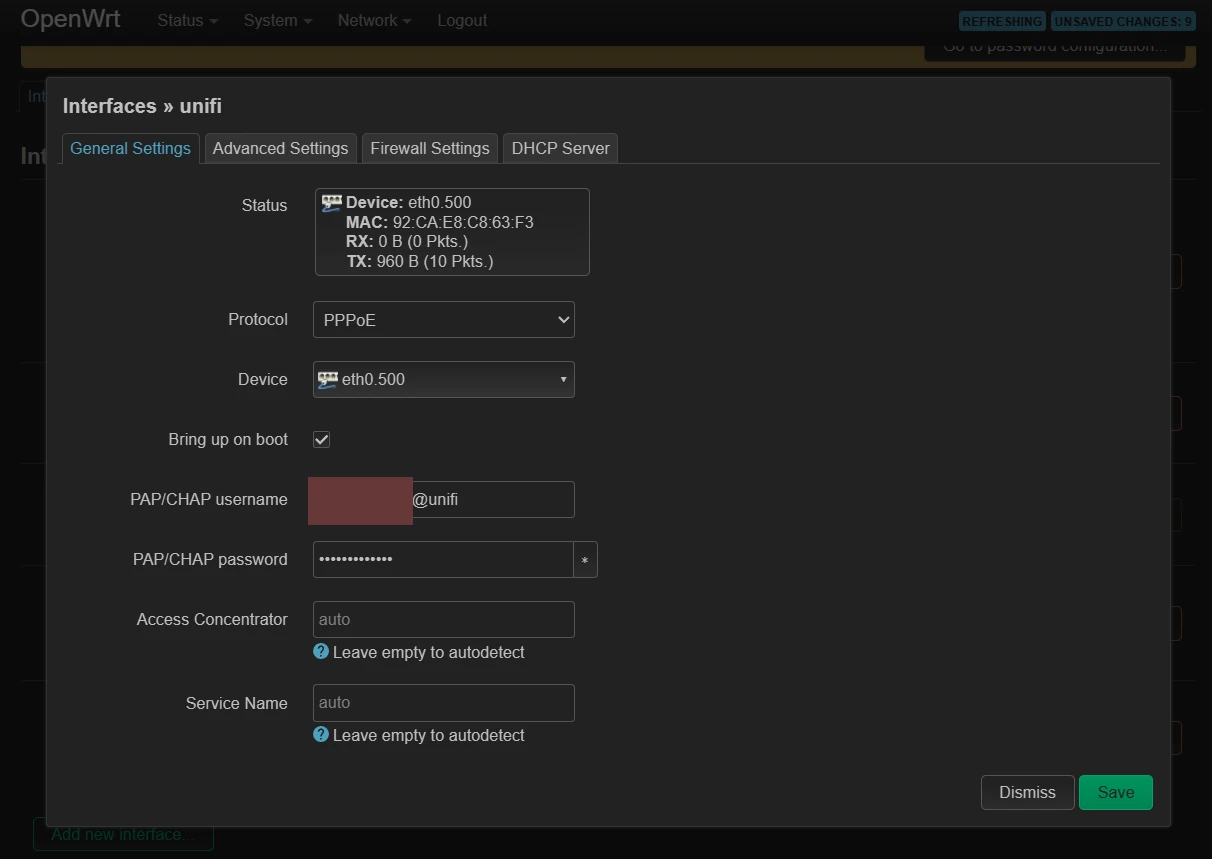1212x859 pixels.
Task: Click the Service Name help icon
Action: (321, 734)
